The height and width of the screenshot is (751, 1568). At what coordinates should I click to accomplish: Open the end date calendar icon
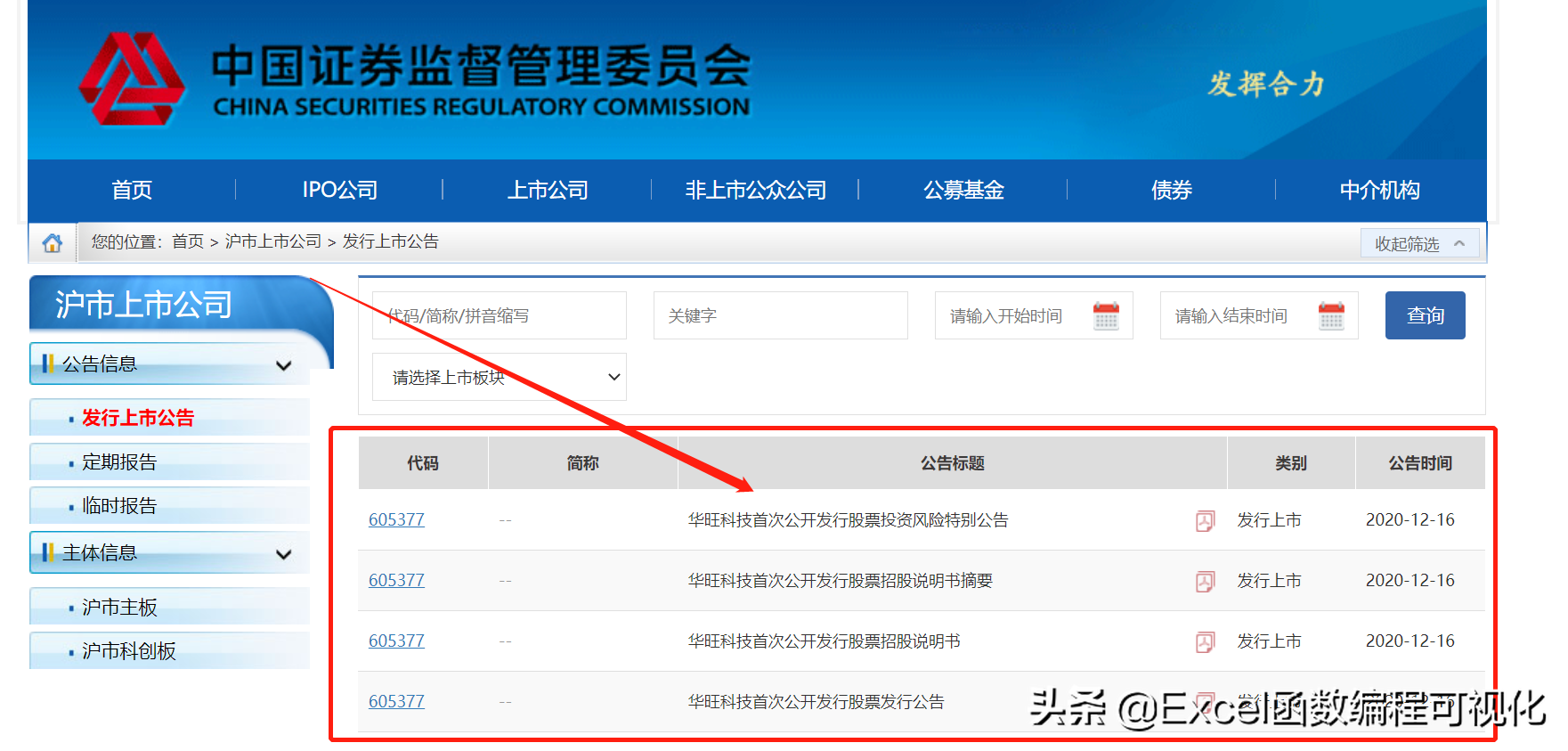(x=1331, y=315)
